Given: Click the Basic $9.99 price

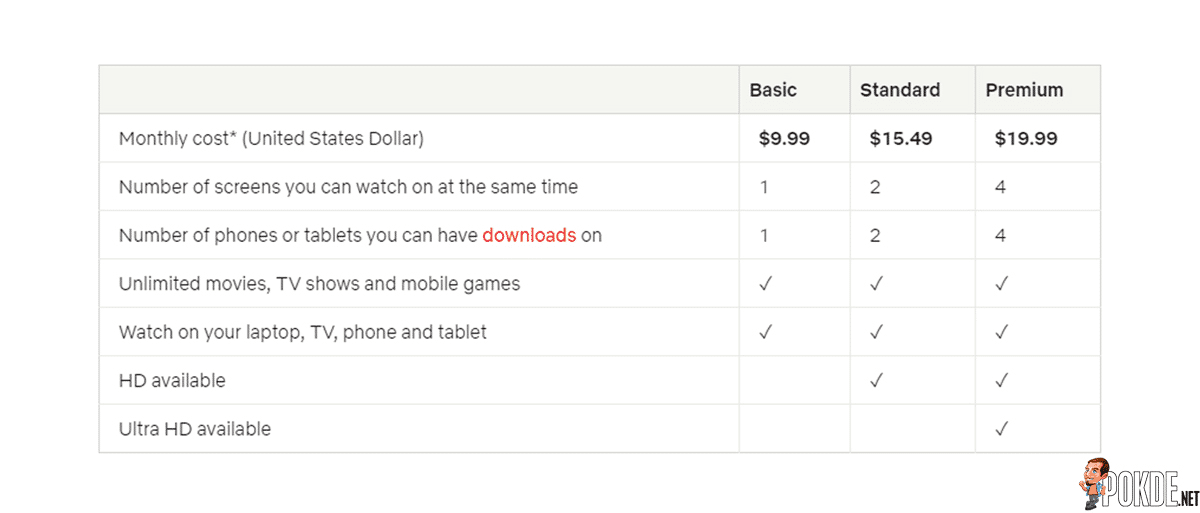Looking at the screenshot, I should (x=784, y=139).
